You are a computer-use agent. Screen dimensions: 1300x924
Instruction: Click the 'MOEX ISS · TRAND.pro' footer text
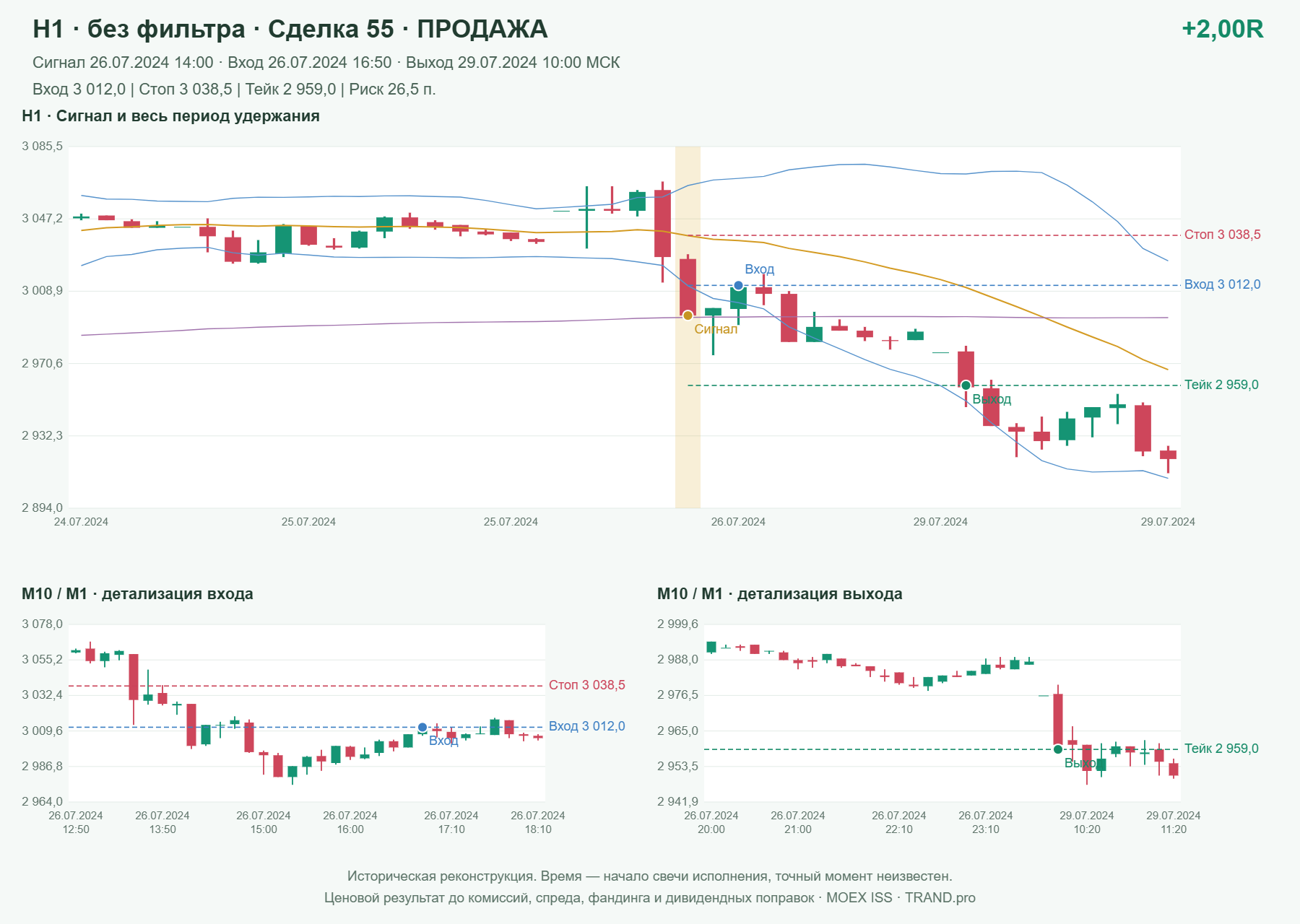pos(901,898)
